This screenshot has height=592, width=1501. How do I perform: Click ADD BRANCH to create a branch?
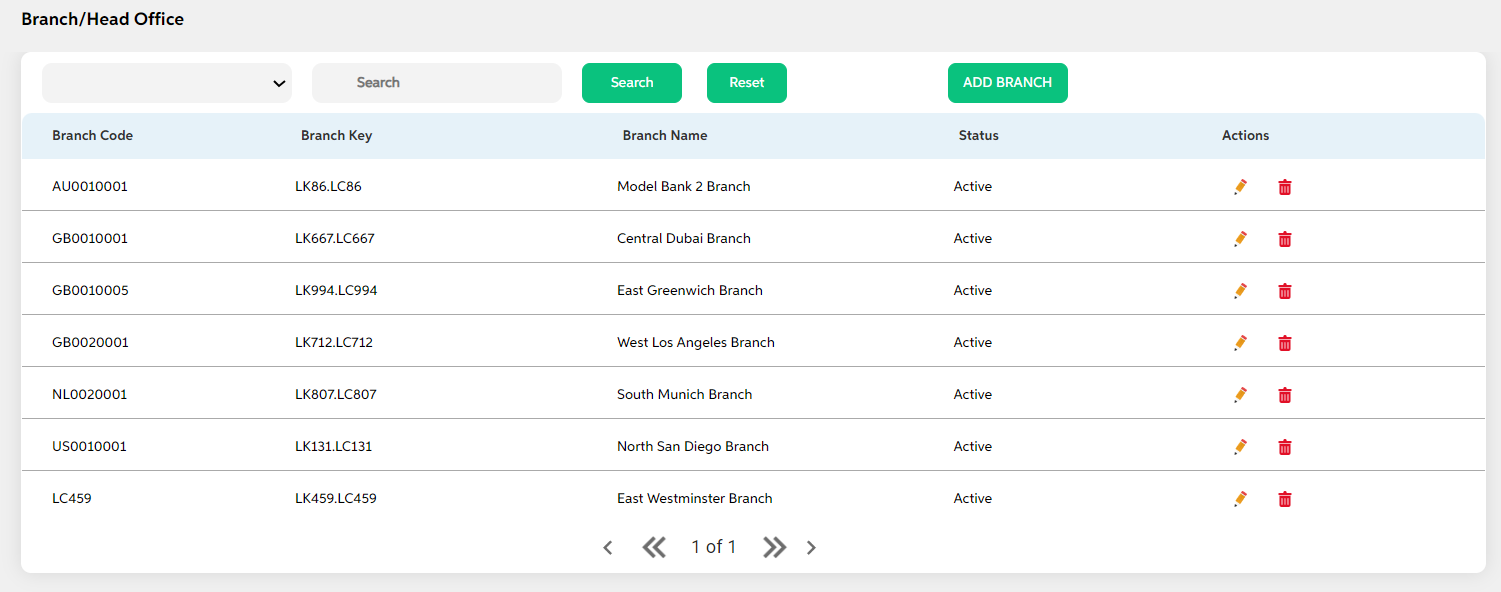click(1008, 83)
